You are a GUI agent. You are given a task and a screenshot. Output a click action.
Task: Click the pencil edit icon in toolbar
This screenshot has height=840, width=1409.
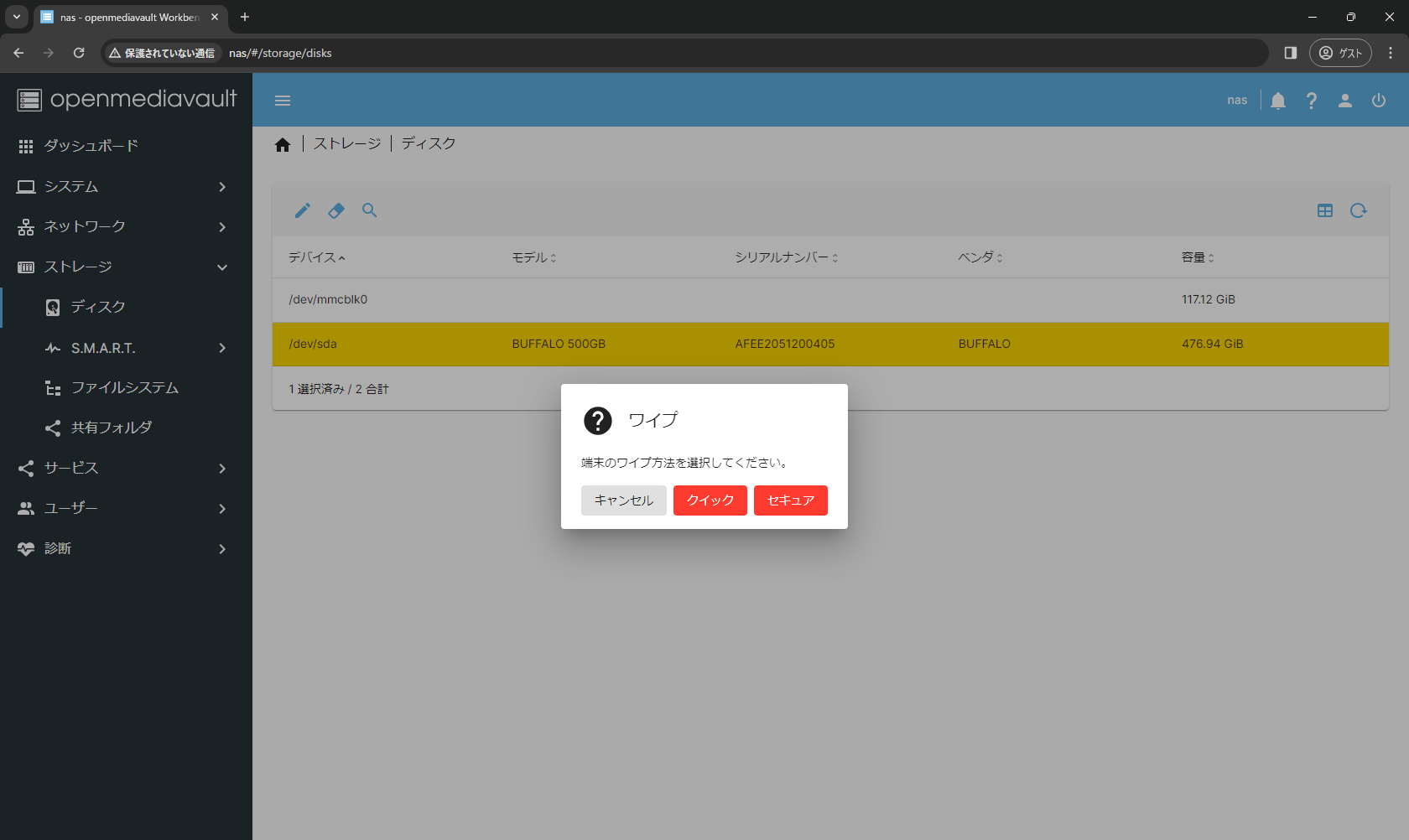(x=303, y=210)
